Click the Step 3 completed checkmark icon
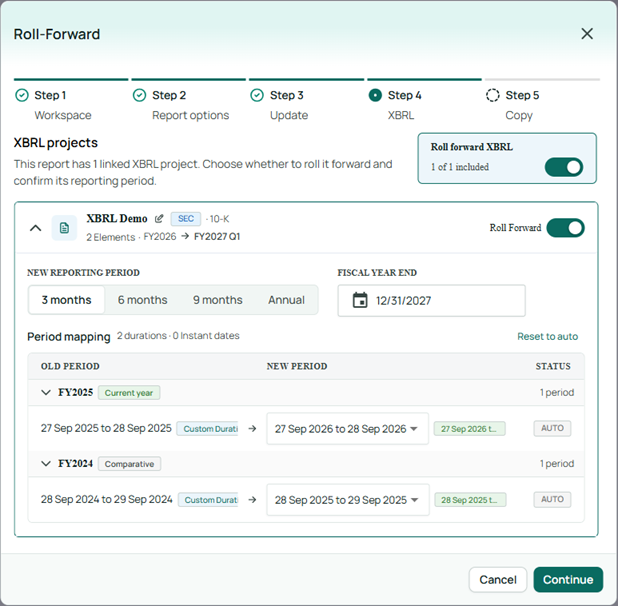618x606 pixels. [x=257, y=95]
